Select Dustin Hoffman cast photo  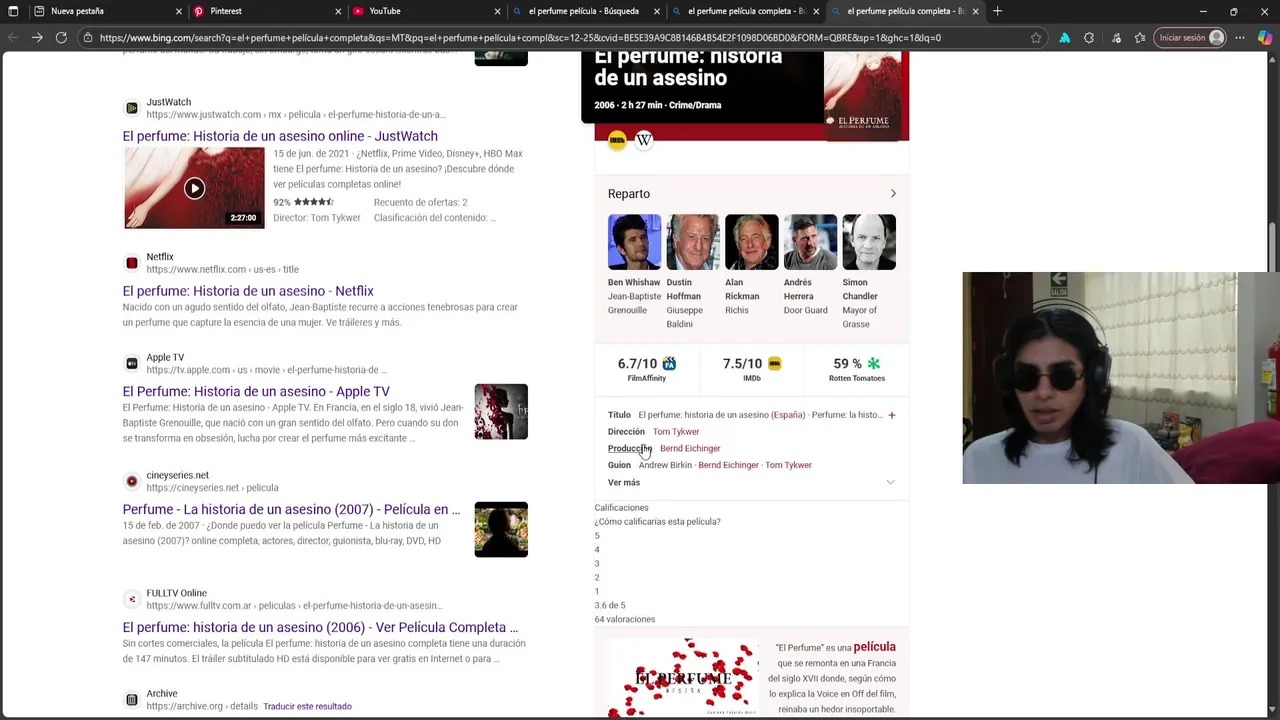693,242
